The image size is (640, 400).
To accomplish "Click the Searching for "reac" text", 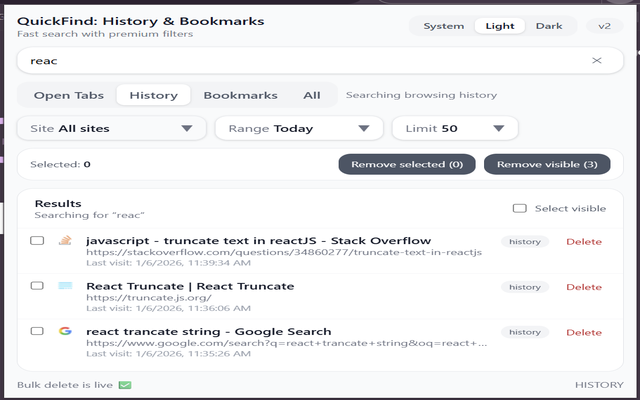I will (x=89, y=215).
